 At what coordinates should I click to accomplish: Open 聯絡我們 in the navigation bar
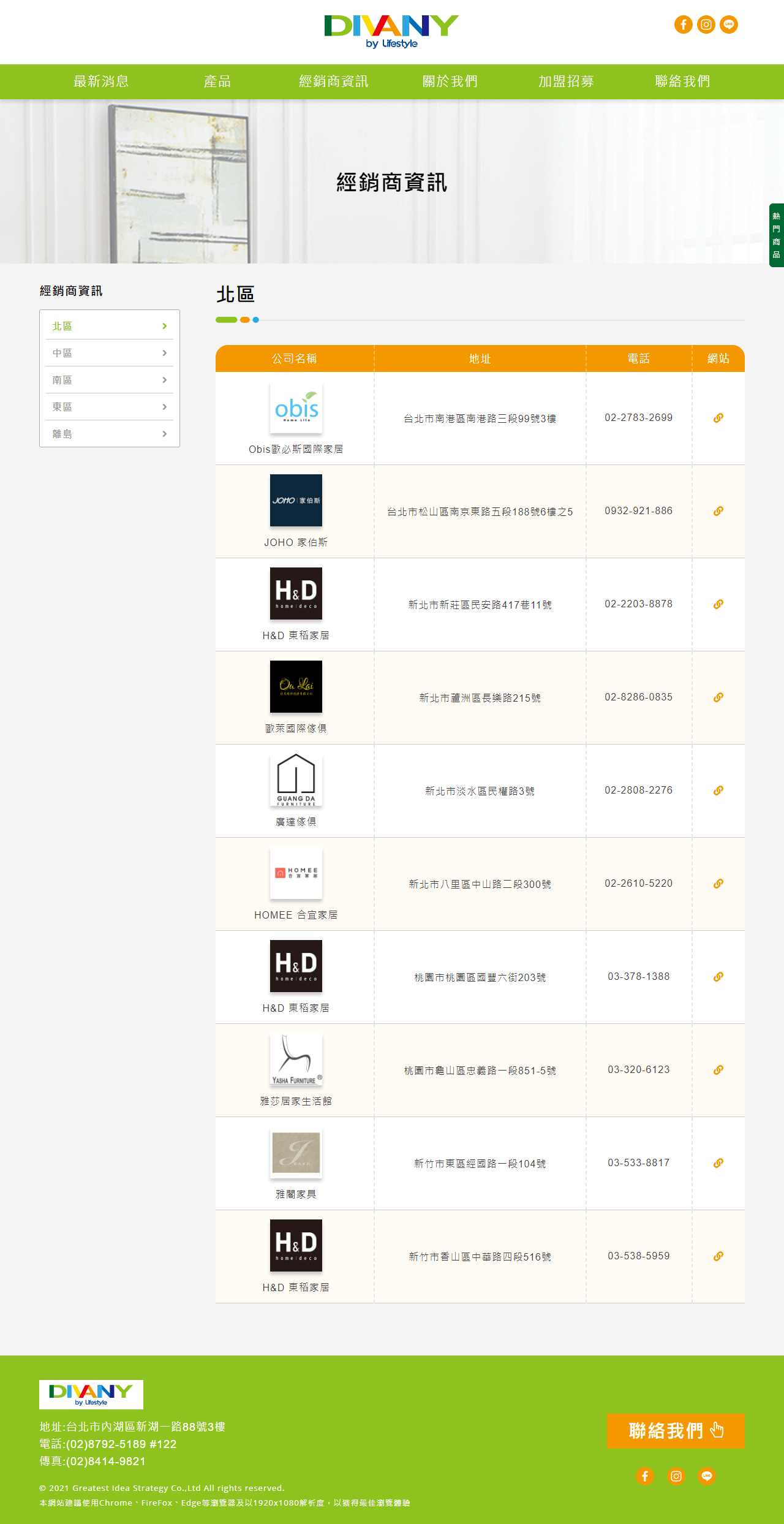(x=682, y=82)
